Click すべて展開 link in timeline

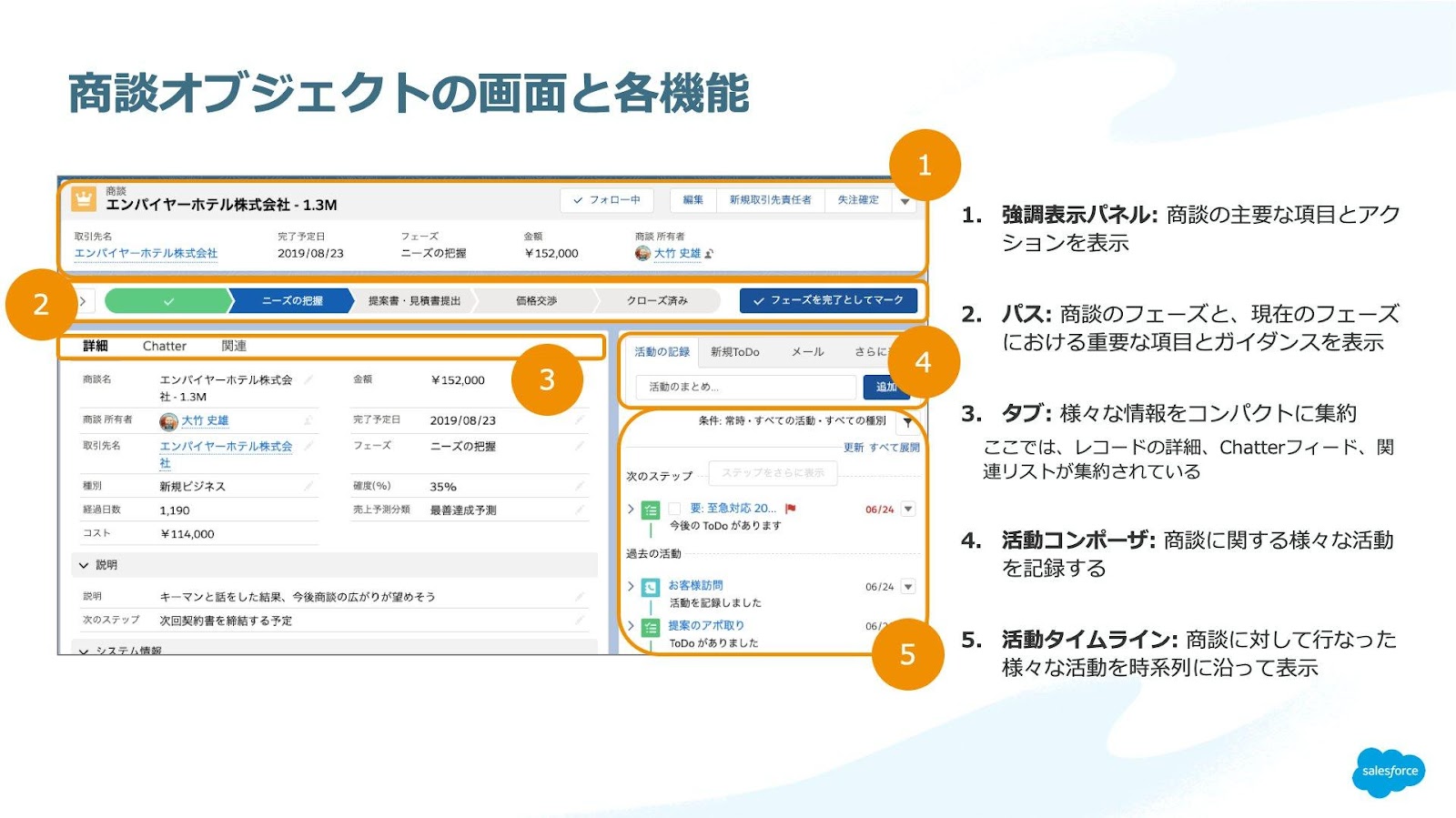894,448
